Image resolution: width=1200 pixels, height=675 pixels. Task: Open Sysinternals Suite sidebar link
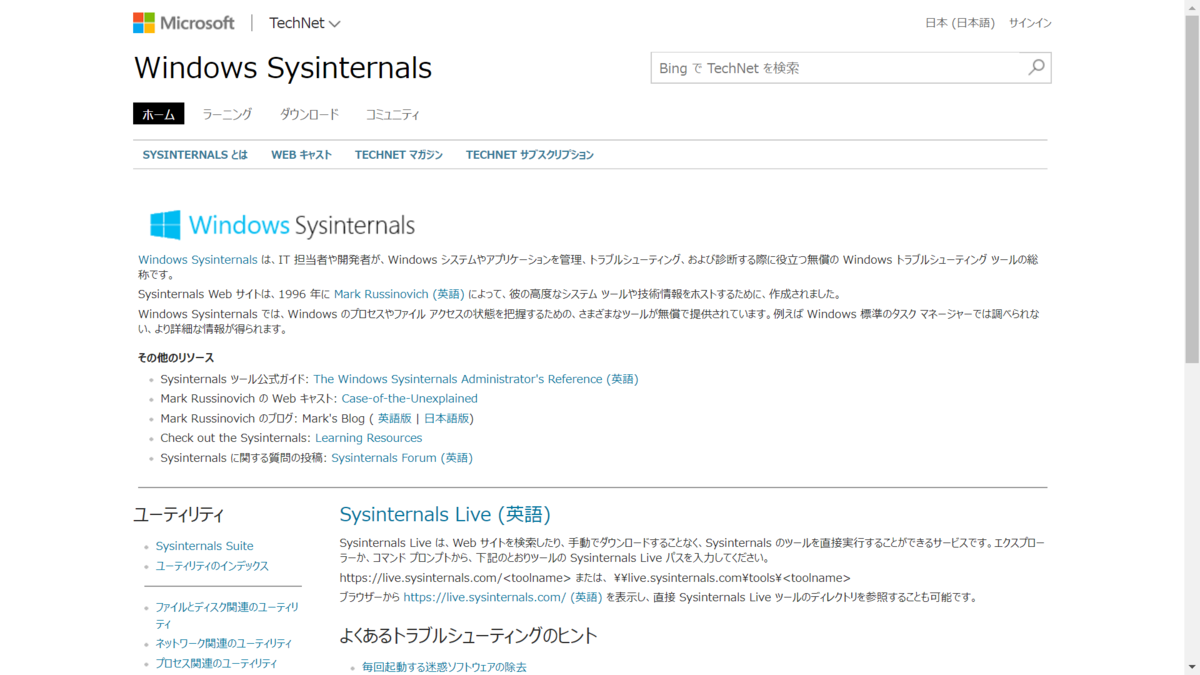click(x=205, y=546)
